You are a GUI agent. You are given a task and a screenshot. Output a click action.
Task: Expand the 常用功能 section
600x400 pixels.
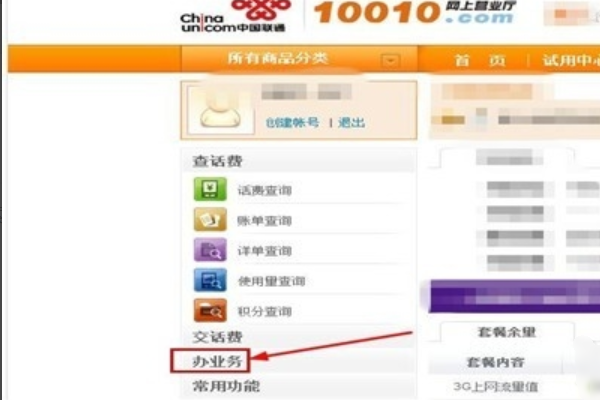(x=226, y=386)
